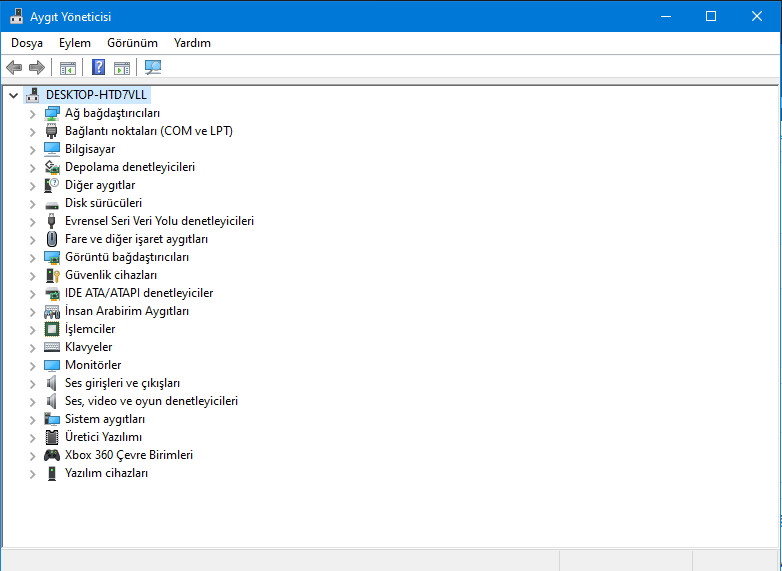Expand the Diğer aygıtlar category

click(33, 186)
